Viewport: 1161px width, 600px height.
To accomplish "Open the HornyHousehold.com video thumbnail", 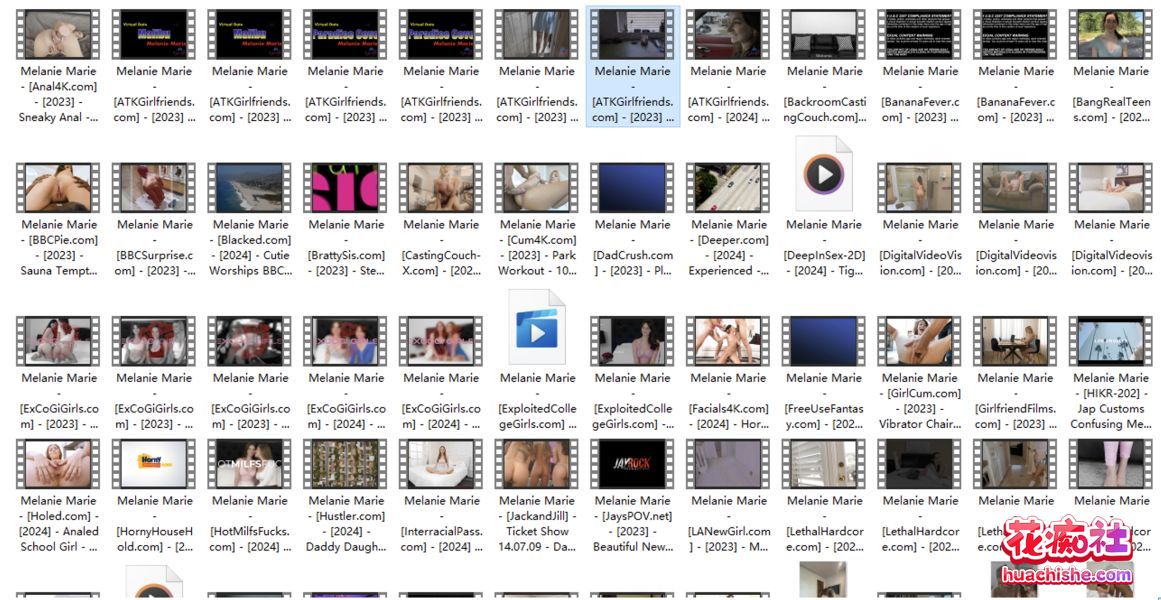I will click(x=154, y=465).
